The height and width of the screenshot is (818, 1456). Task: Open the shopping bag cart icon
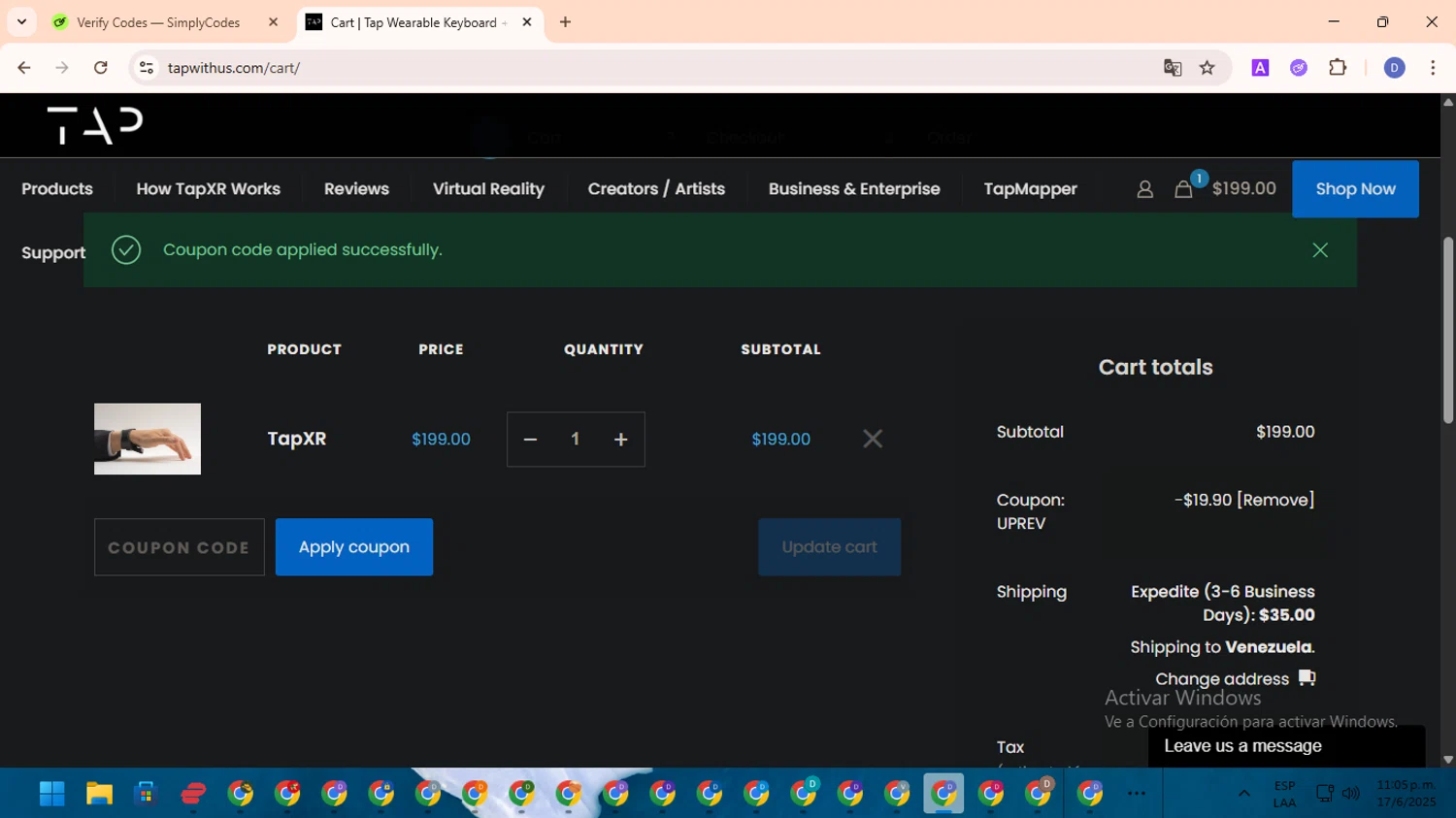point(1183,189)
